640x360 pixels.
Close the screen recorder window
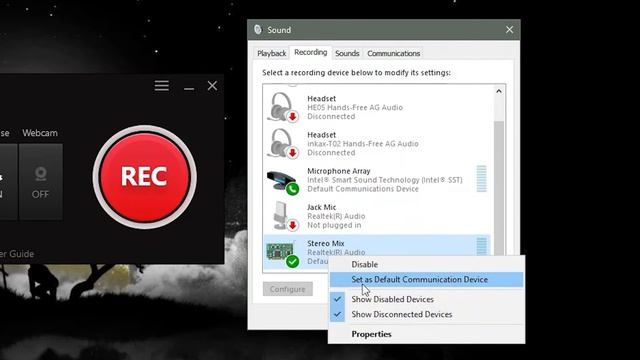click(x=212, y=86)
